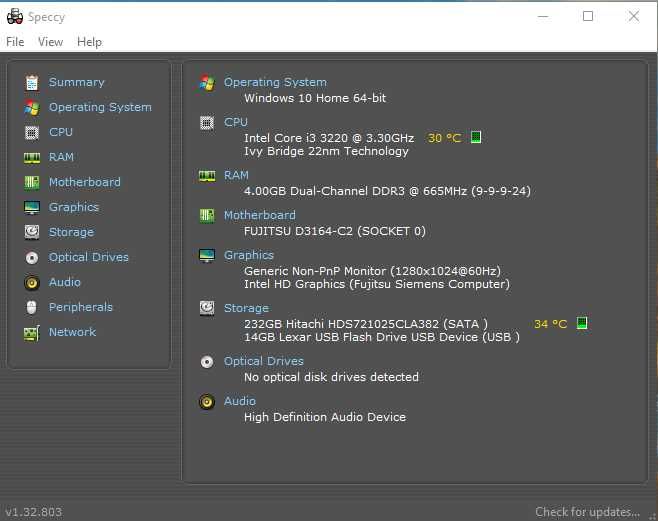Go to Motherboard section in sidebar

pos(85,182)
